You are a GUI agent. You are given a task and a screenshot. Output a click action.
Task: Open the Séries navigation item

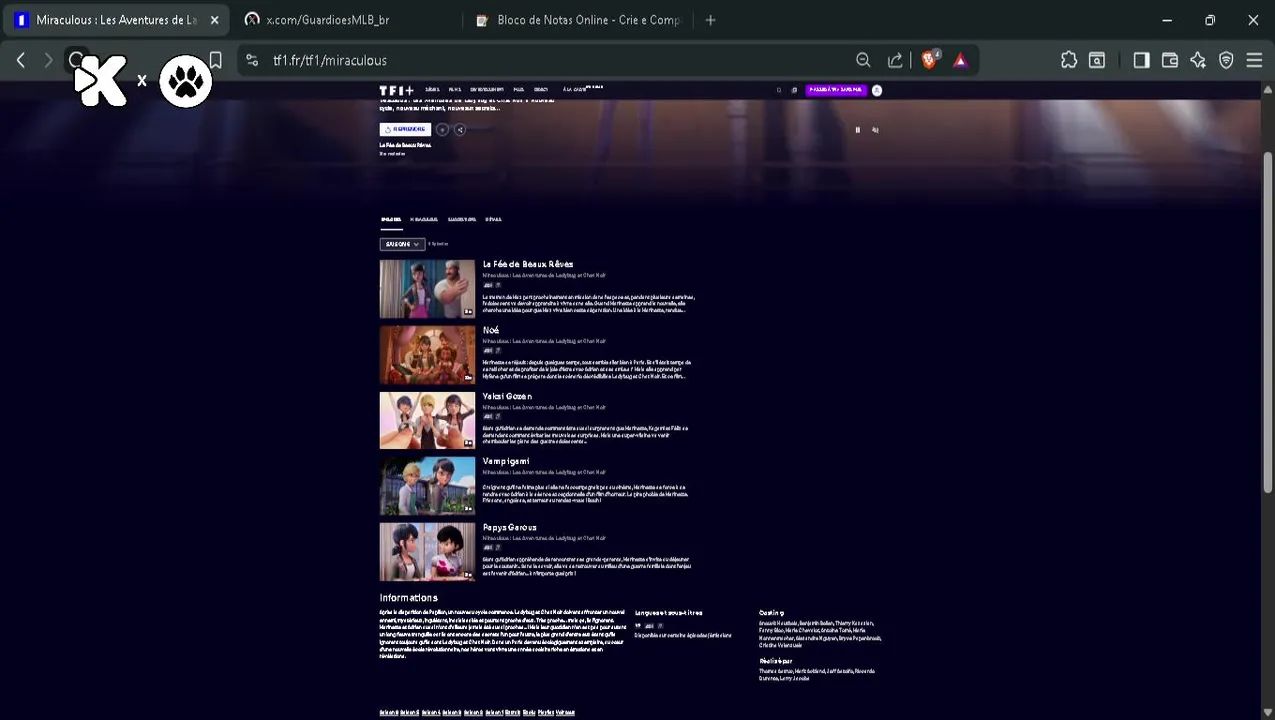pyautogui.click(x=432, y=90)
